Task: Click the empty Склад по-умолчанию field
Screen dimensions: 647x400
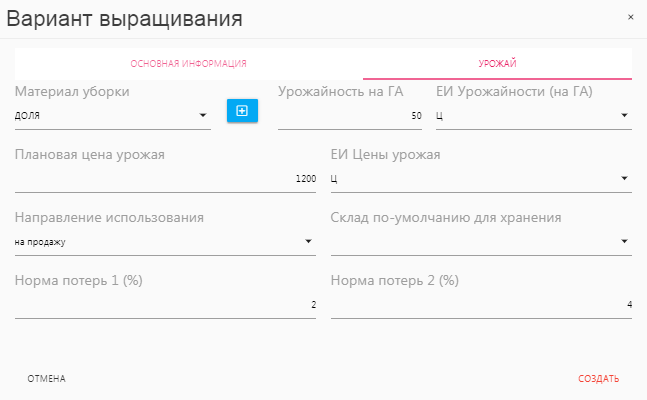Action: coord(470,241)
